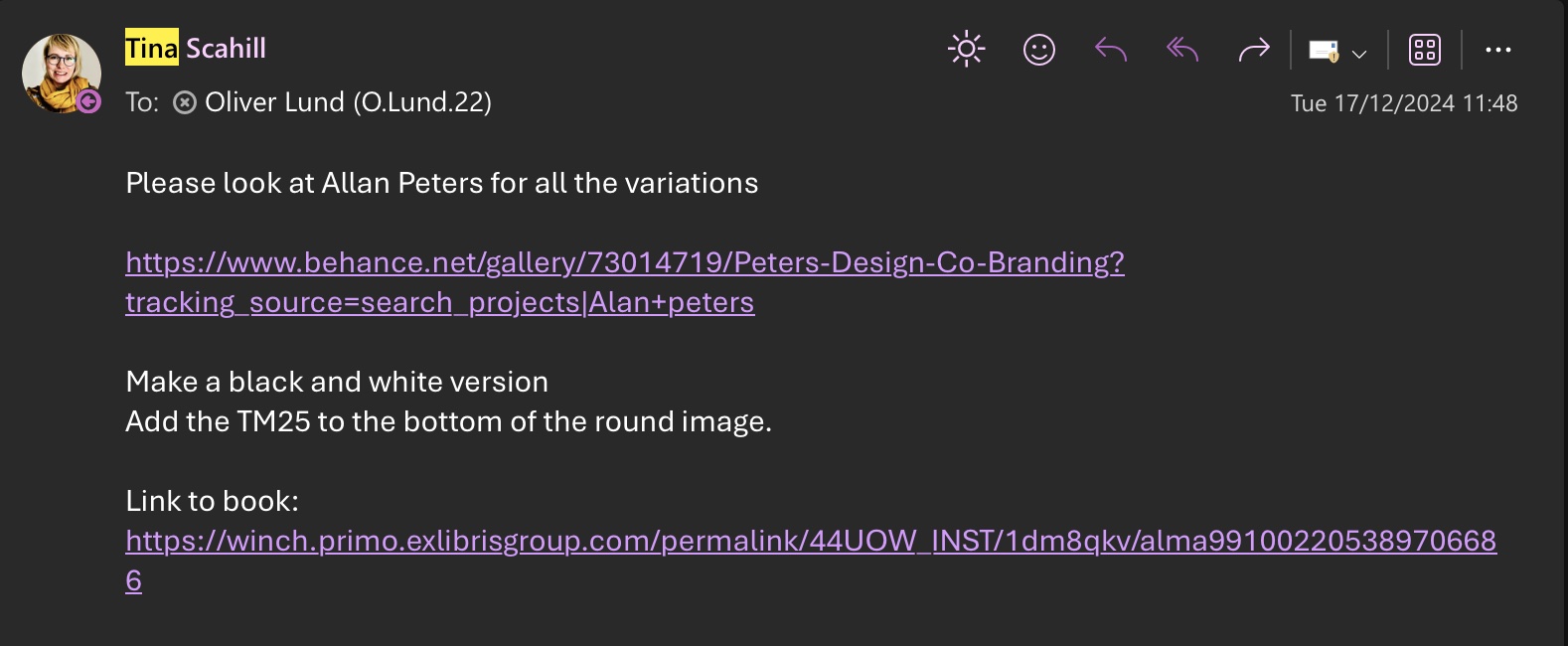Image resolution: width=1568 pixels, height=646 pixels.
Task: Select recipient Oliver Lund (O.Lund.22)
Action: pyautogui.click(x=348, y=102)
